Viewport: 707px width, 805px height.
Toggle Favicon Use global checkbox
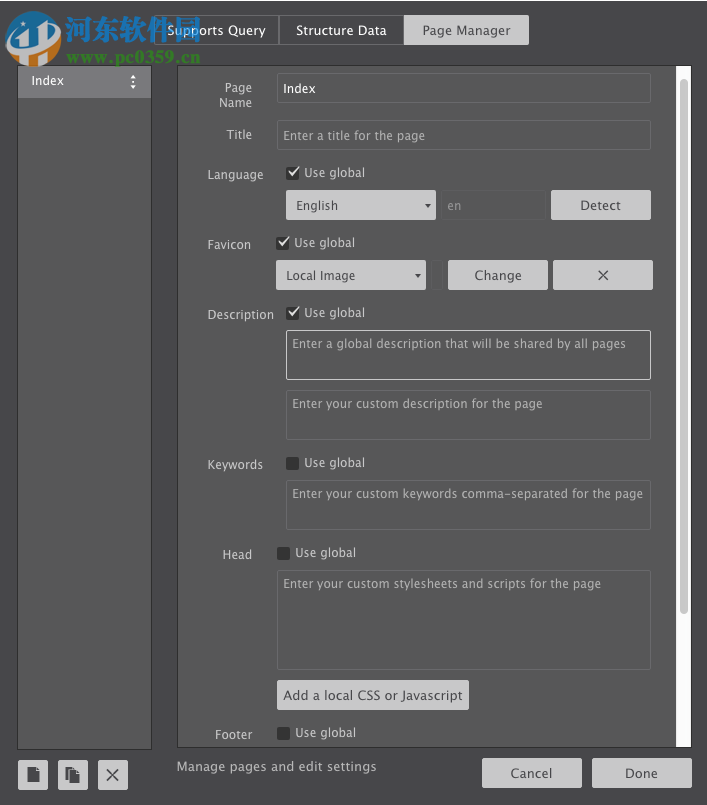click(283, 243)
